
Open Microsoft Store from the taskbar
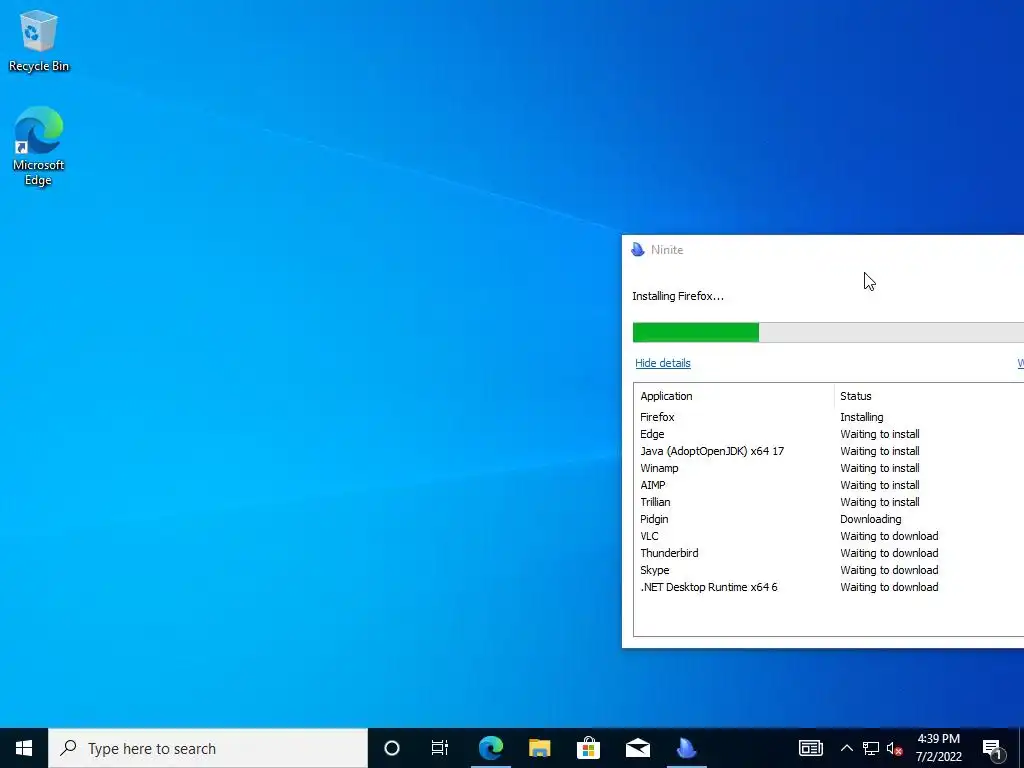coord(588,748)
